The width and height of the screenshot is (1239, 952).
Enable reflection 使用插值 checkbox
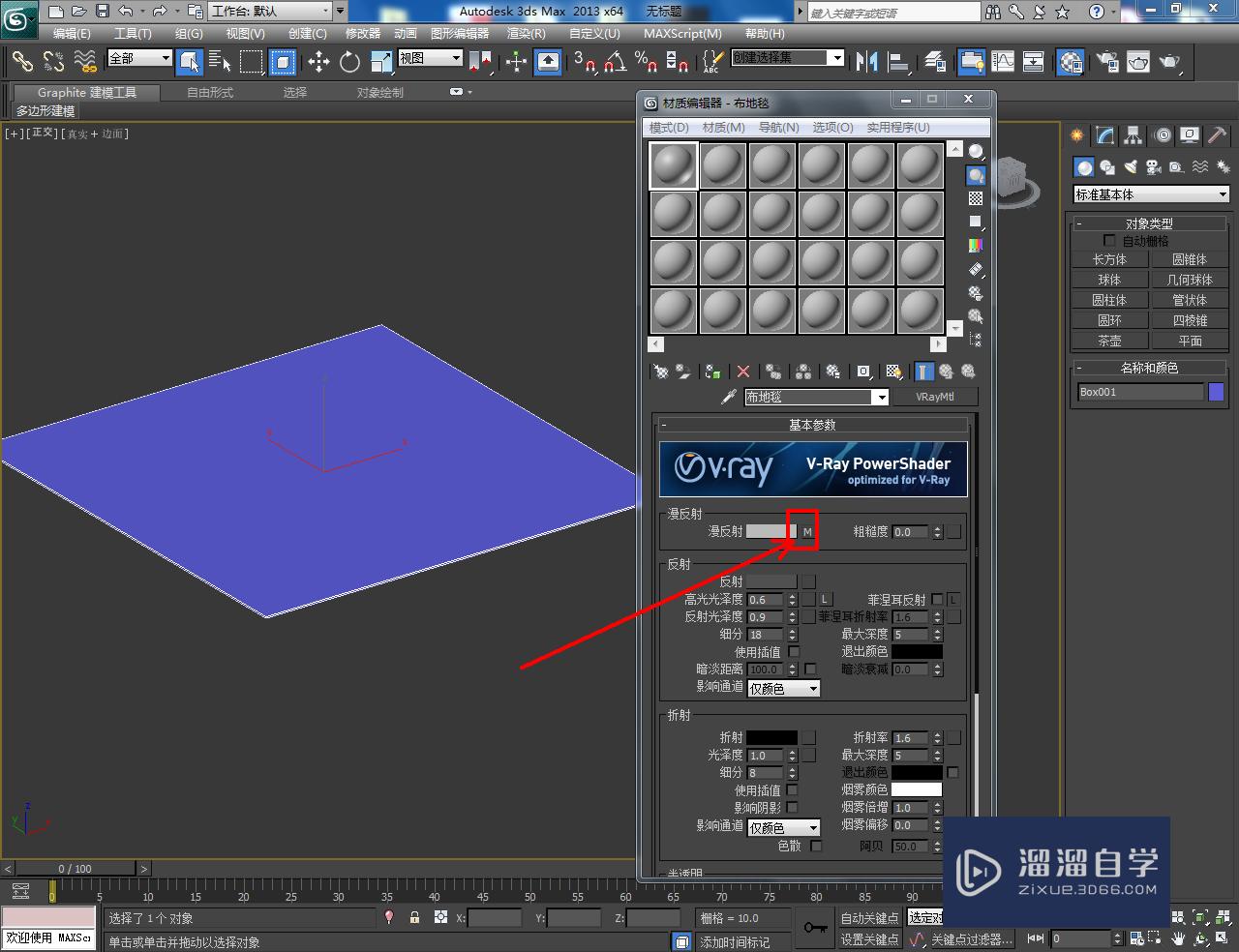(794, 652)
